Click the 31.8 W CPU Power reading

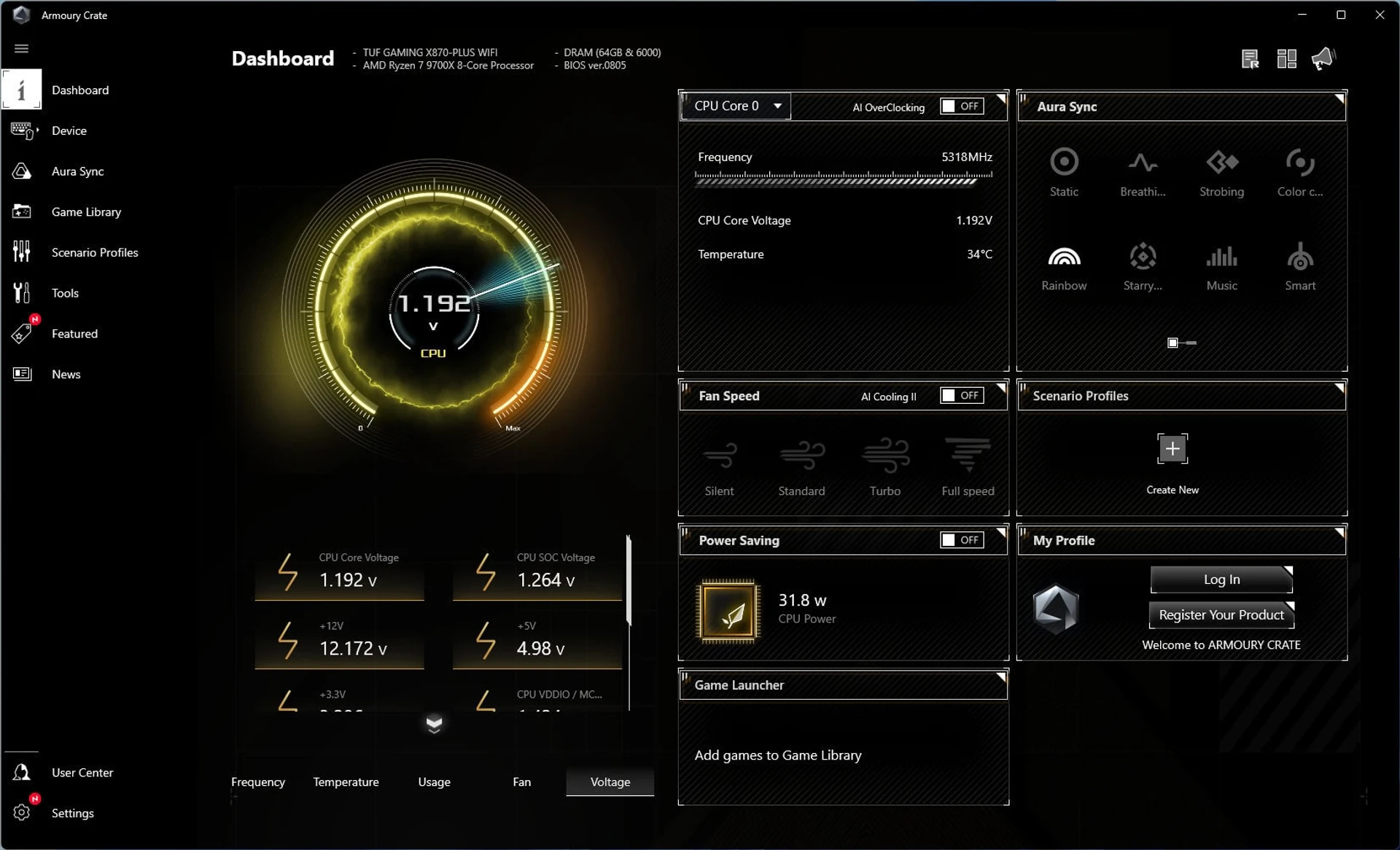click(806, 609)
